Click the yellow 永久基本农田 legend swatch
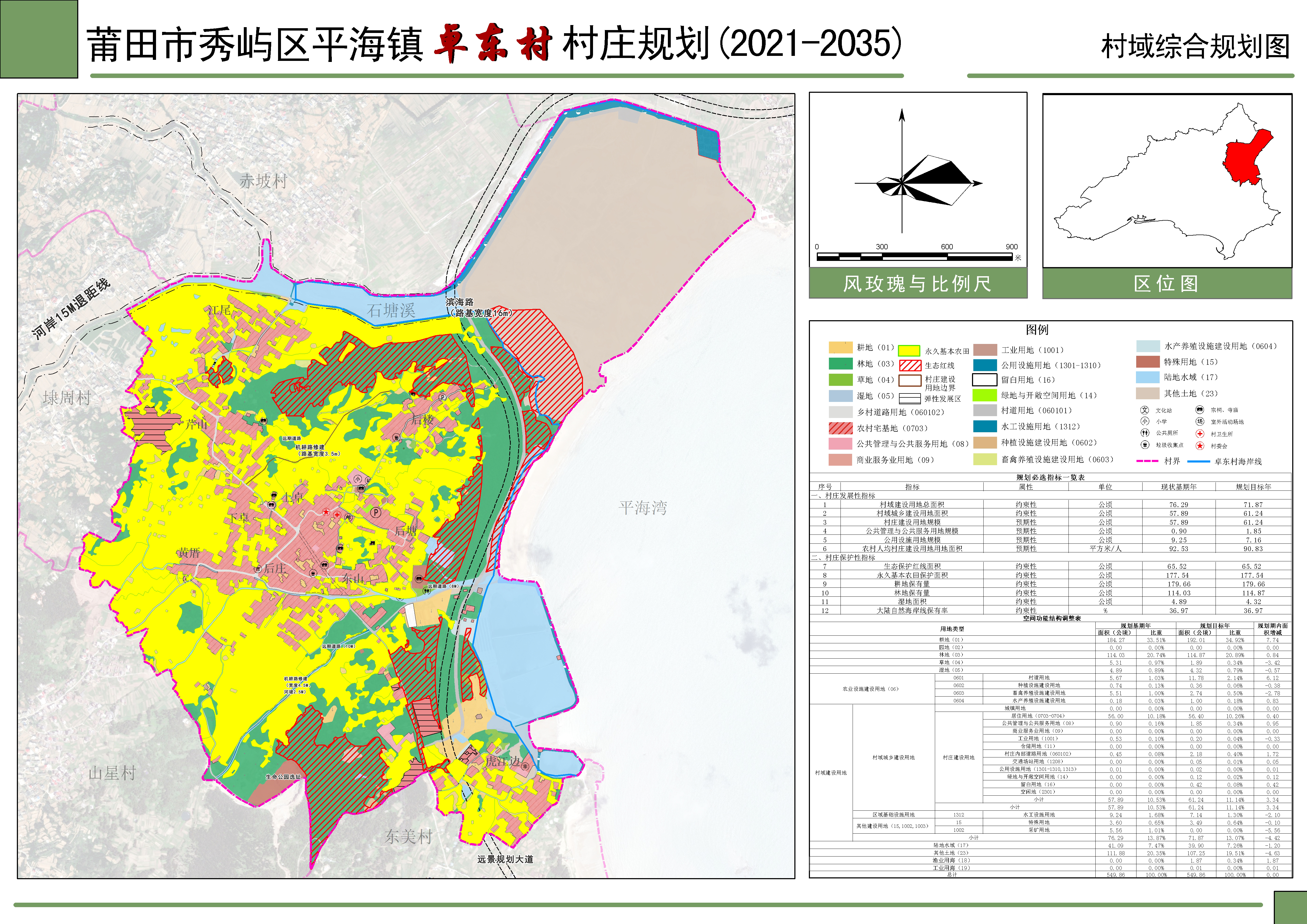1307x924 pixels. [909, 351]
